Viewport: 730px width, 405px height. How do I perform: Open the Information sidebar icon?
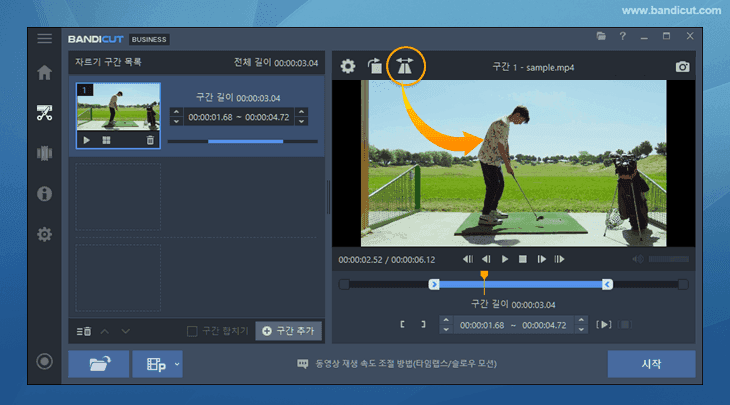[45, 194]
